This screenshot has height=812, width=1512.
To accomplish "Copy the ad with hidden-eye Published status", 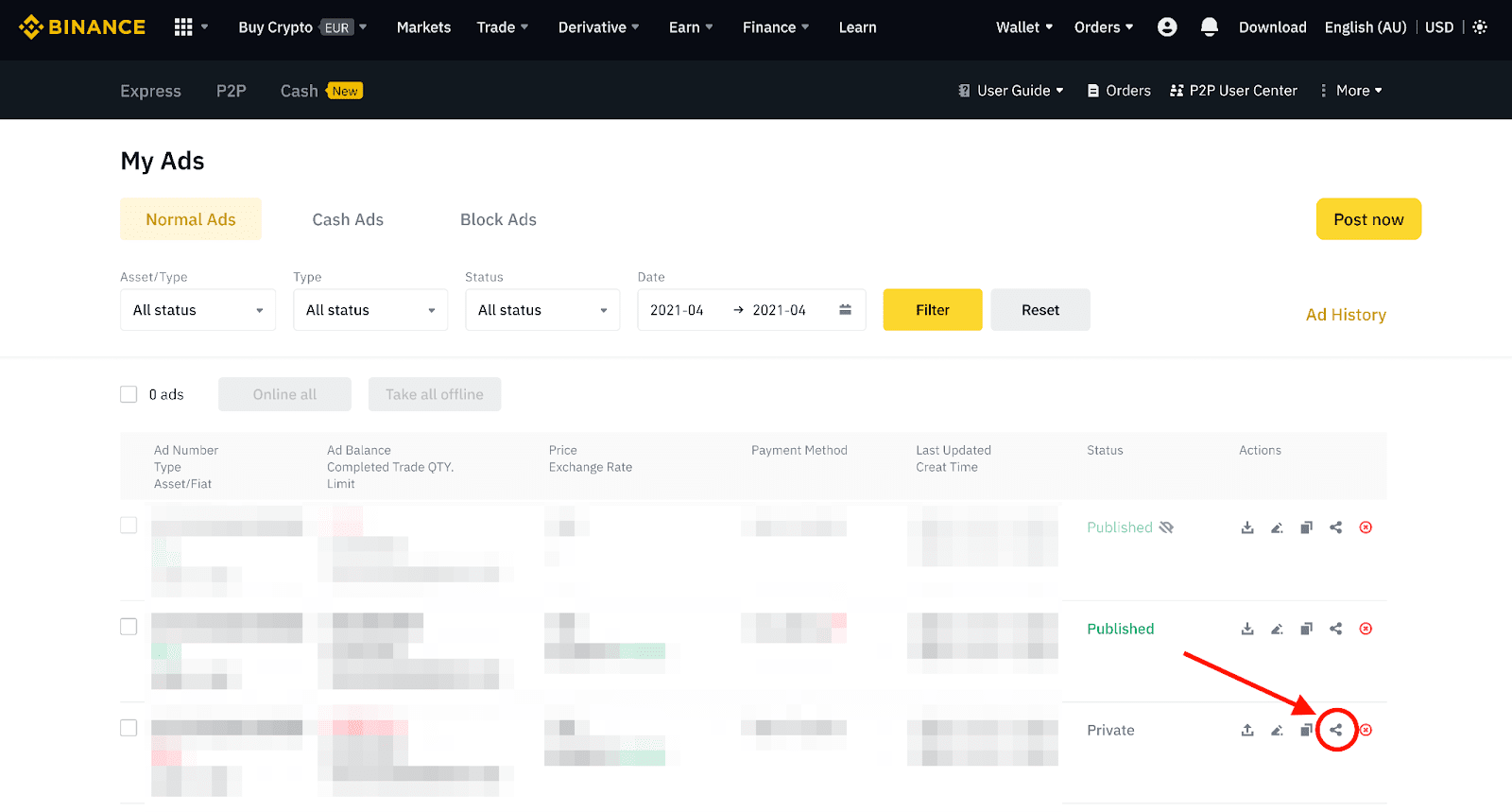I will pyautogui.click(x=1306, y=527).
